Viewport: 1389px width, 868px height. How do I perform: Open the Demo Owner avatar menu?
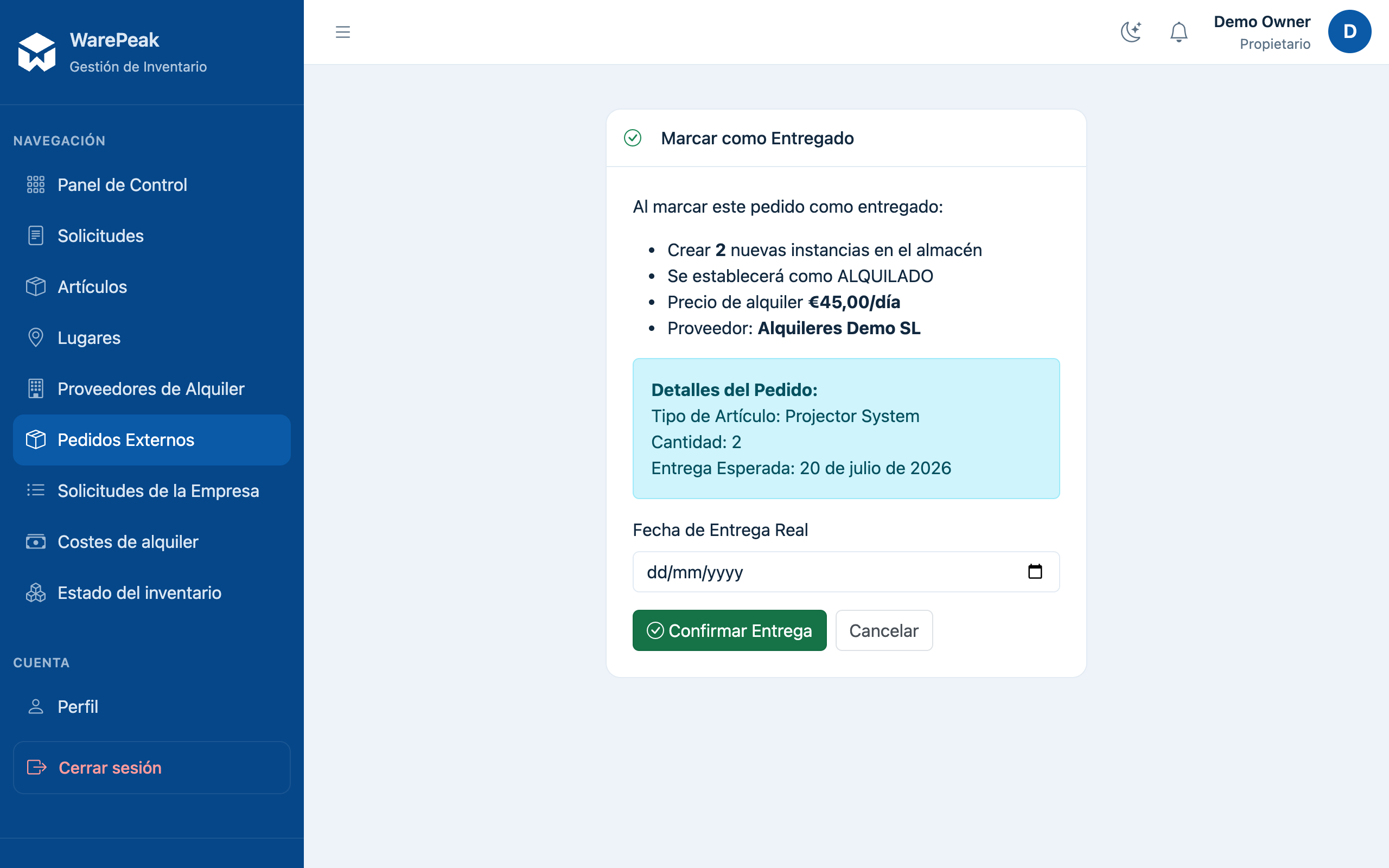click(1349, 31)
